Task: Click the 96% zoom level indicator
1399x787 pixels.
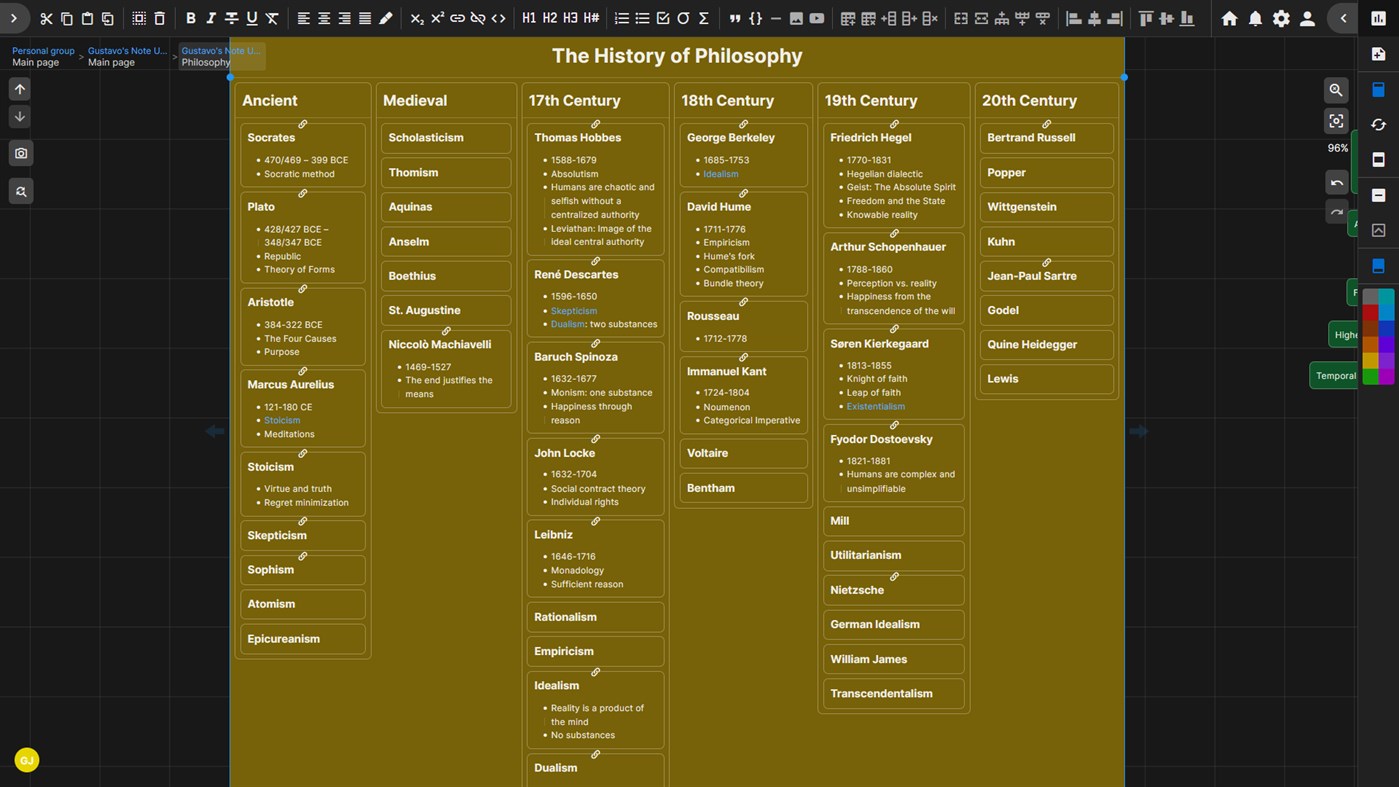Action: pyautogui.click(x=1336, y=147)
